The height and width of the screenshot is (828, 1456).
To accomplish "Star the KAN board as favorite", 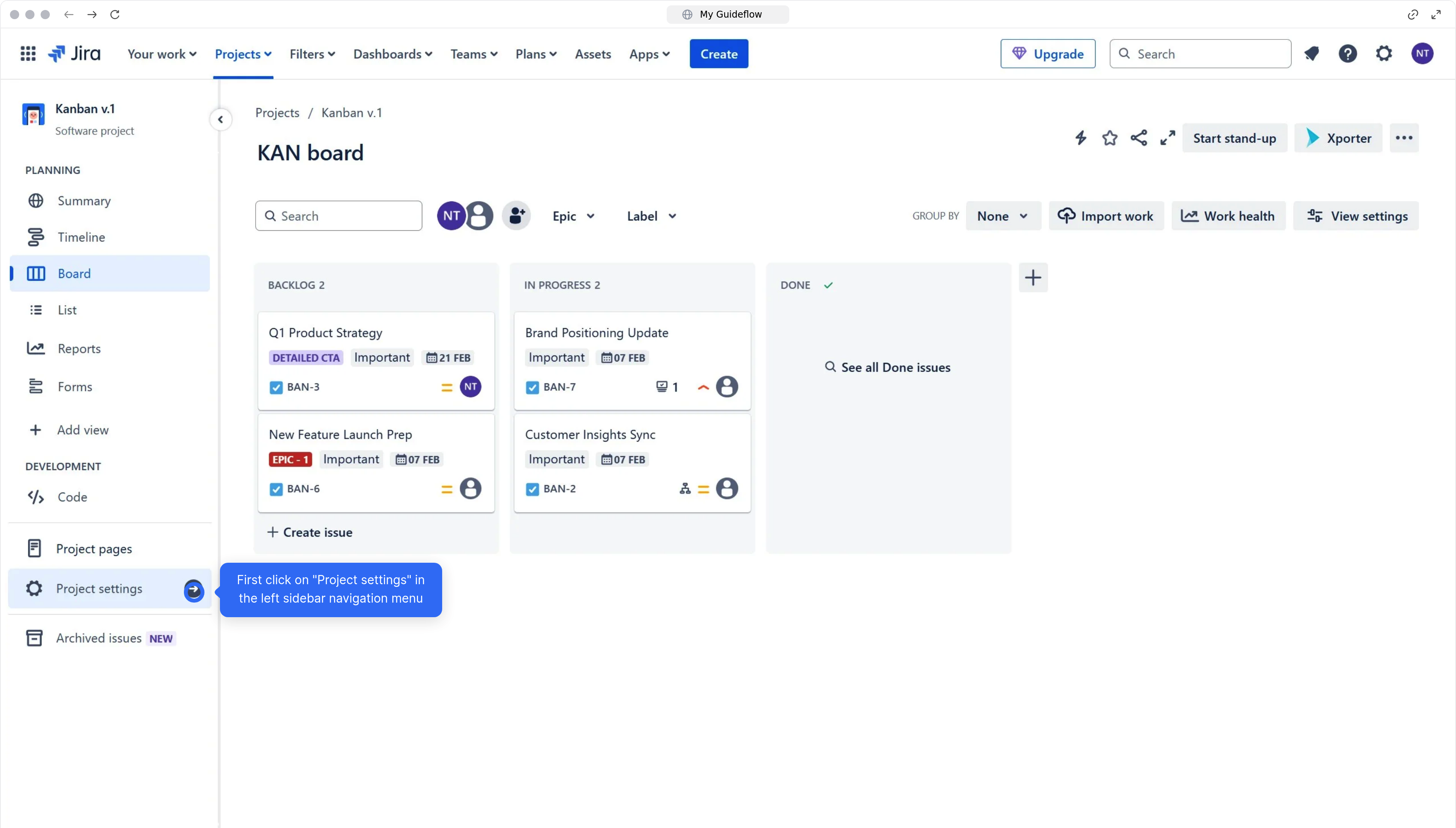I will pyautogui.click(x=1109, y=138).
